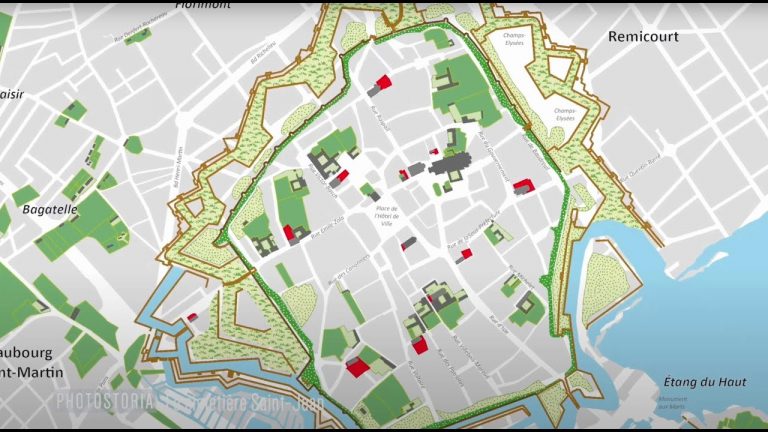Image resolution: width=768 pixels, height=432 pixels.
Task: Click the Bd Henri-Martin street label
Action: point(178,167)
